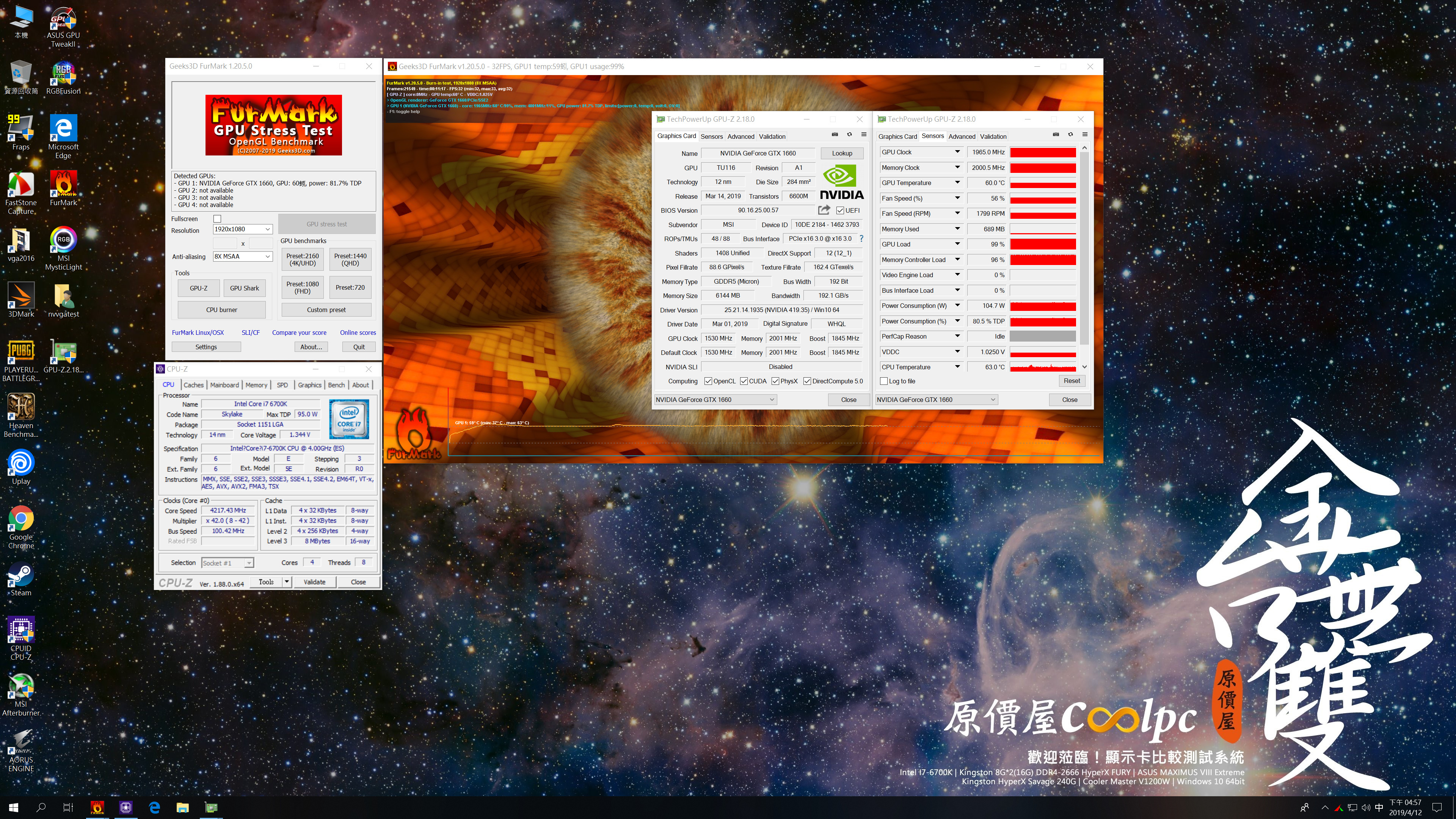Open Heaven Benchmark desktop icon
The height and width of the screenshot is (819, 1456).
coord(21,416)
